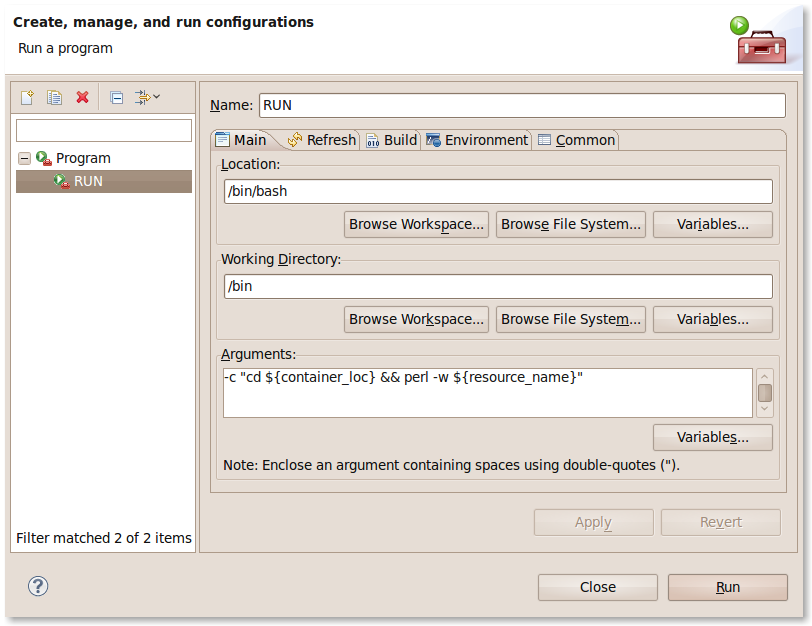Screen dimensions: 812x626
Task: Switch to the Refresh tab
Action: pos(321,140)
